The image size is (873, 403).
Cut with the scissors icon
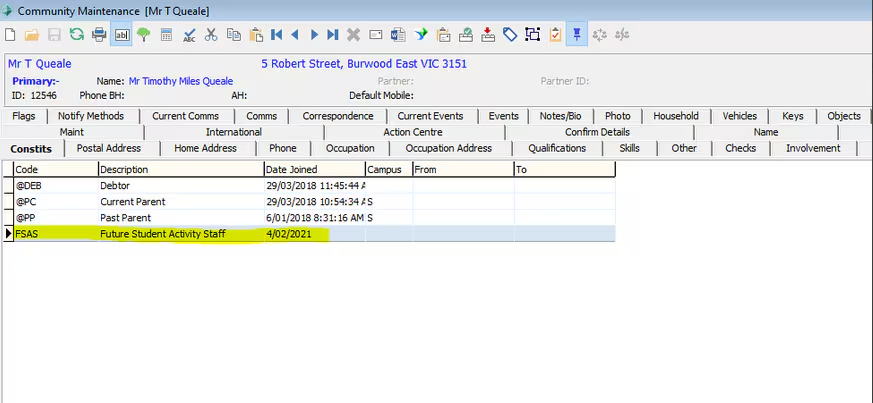(x=211, y=35)
